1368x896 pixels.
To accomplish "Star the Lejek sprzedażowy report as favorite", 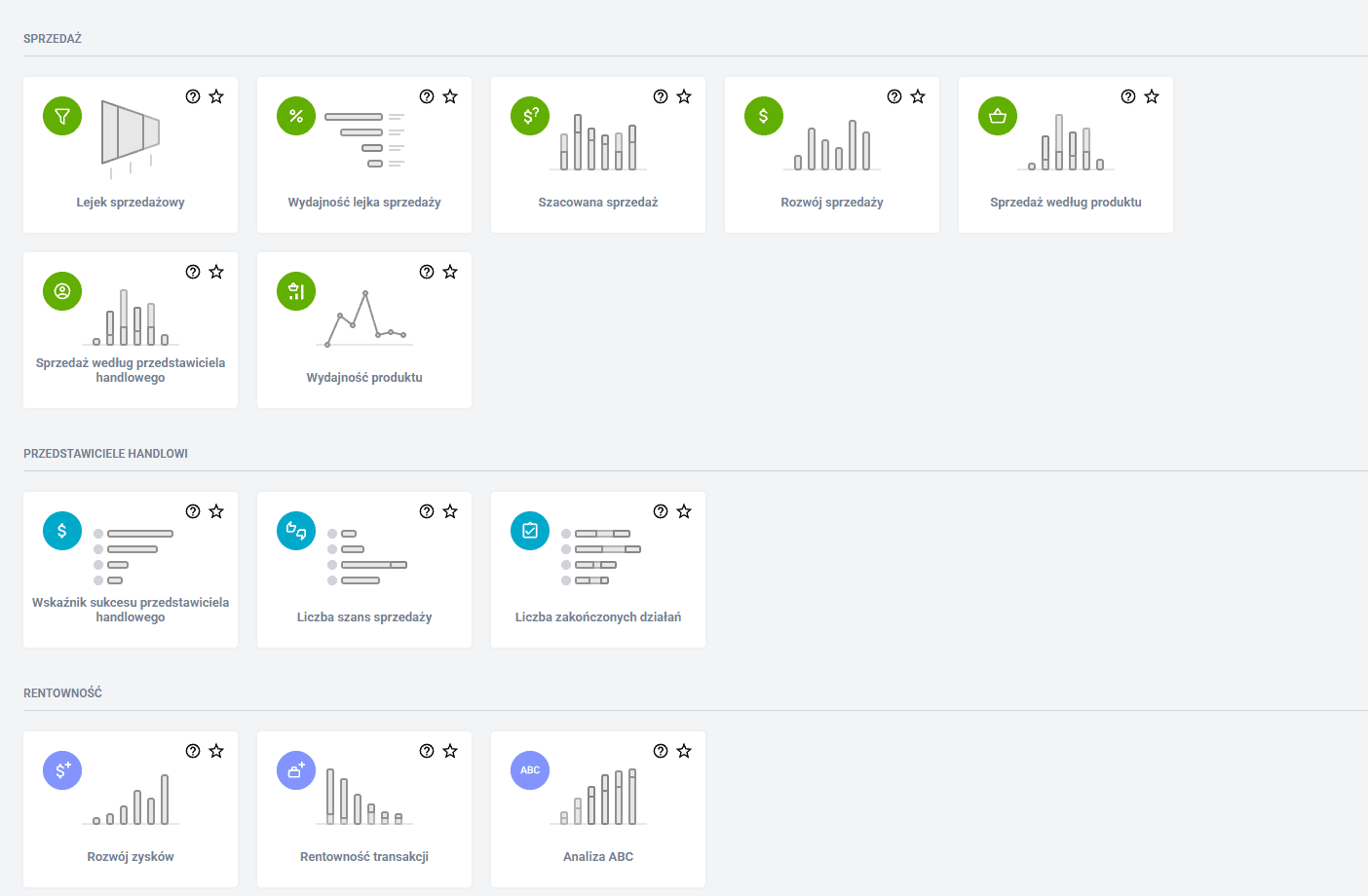I will [x=216, y=96].
